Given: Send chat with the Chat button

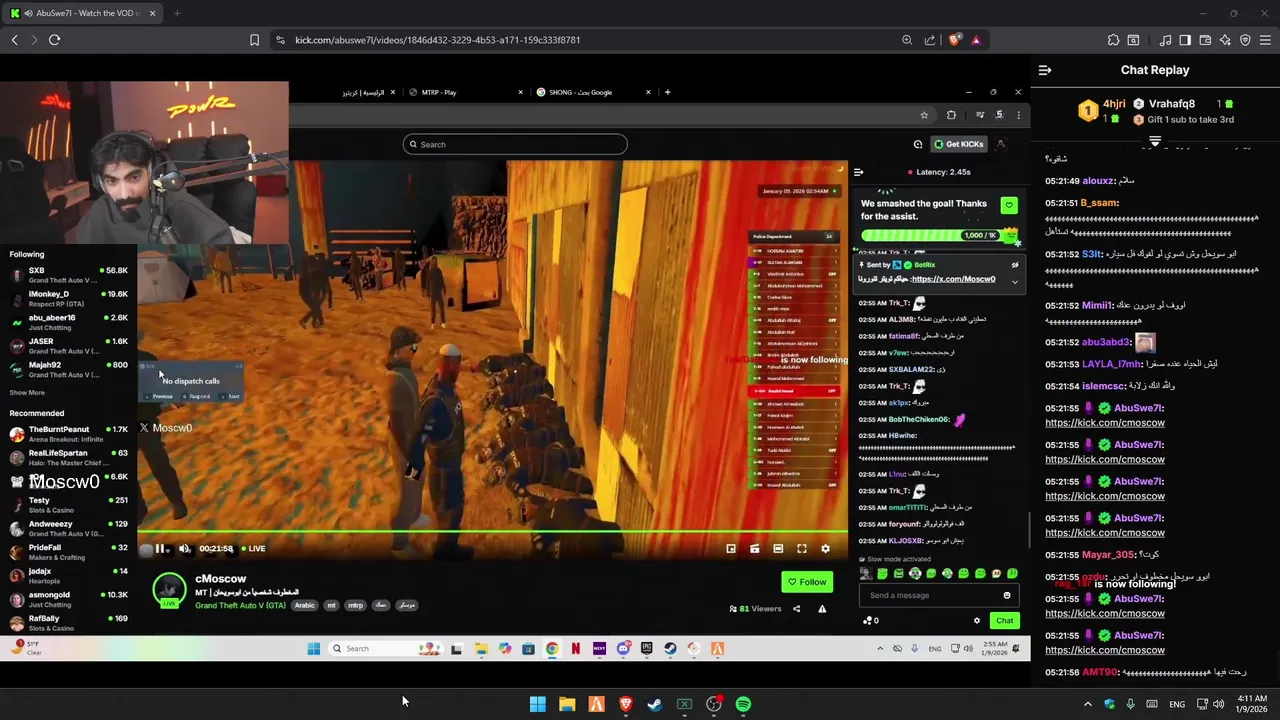Looking at the screenshot, I should [1004, 621].
